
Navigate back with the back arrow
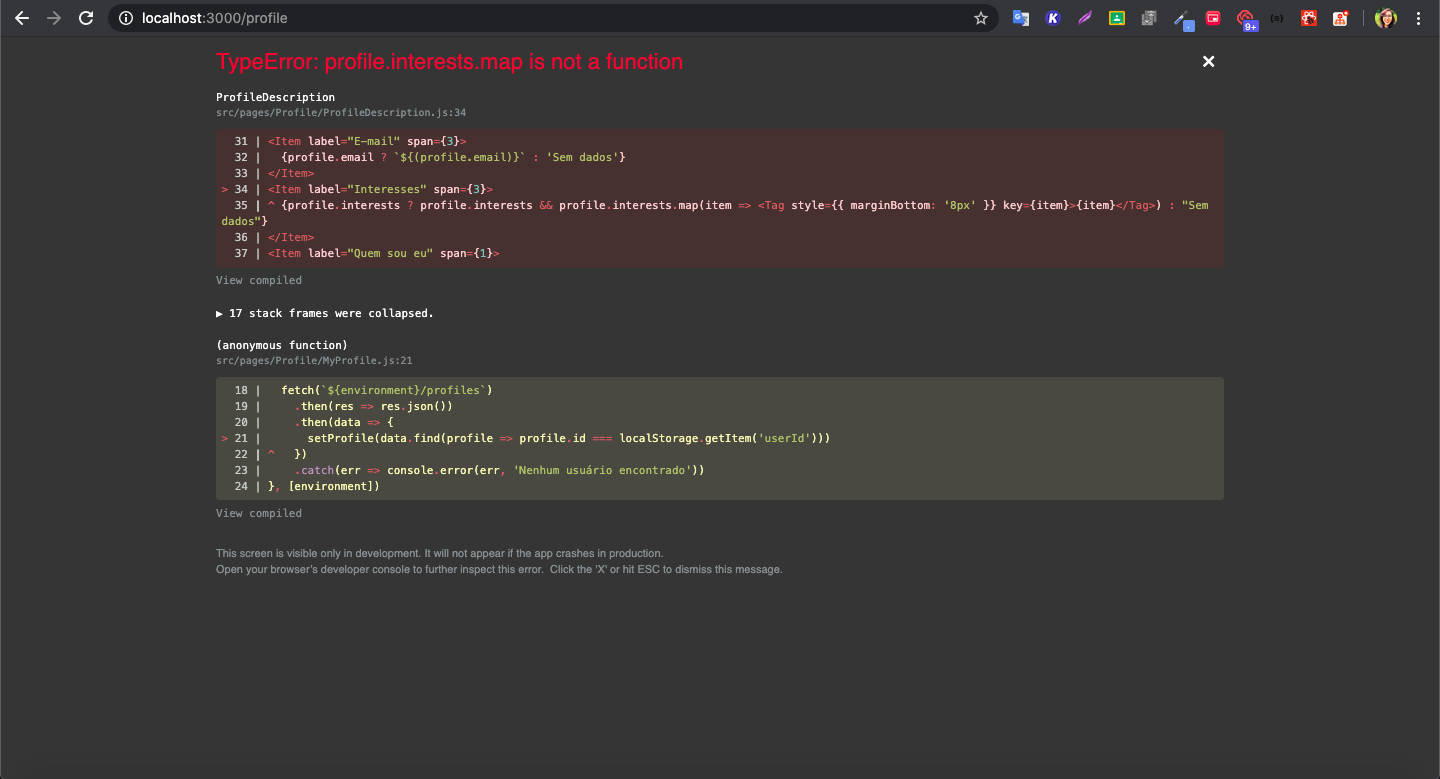[22, 17]
